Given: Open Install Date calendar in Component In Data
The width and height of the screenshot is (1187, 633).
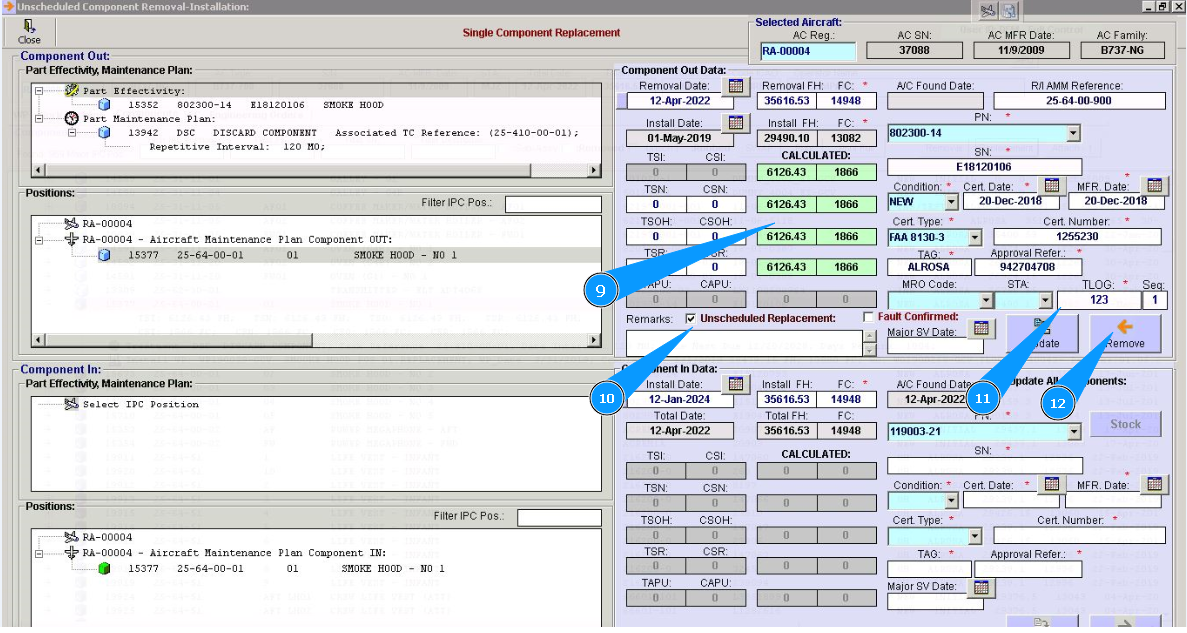Looking at the screenshot, I should 736,384.
